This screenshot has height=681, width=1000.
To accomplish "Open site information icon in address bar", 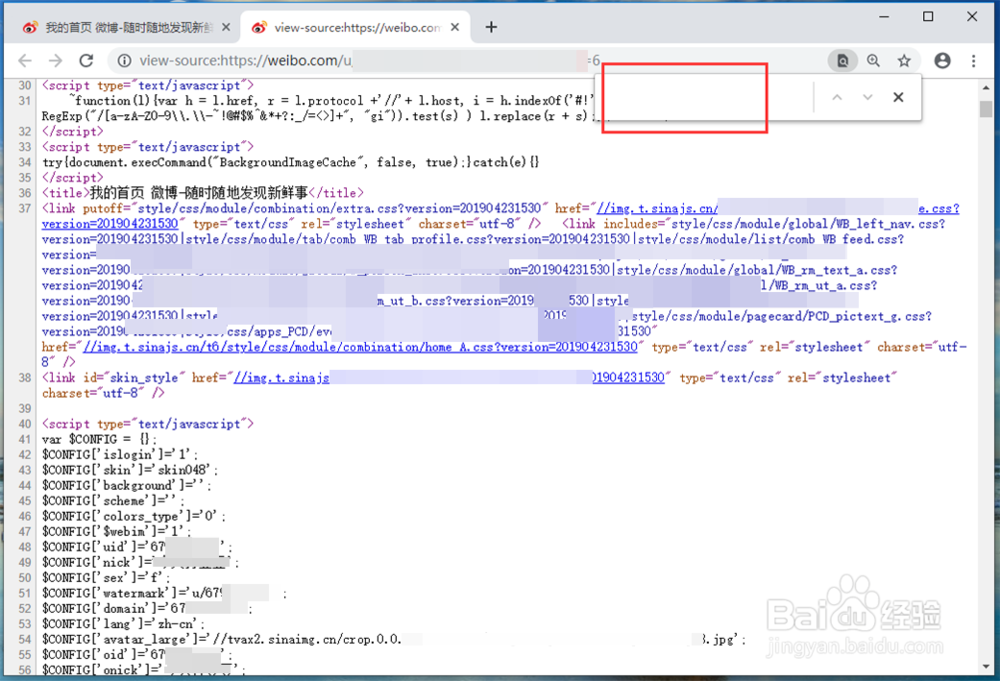I will pos(124,61).
